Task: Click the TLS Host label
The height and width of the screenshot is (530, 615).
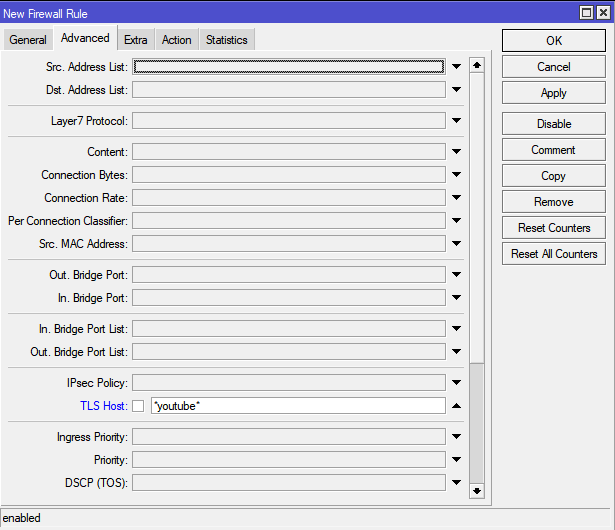Action: pos(104,406)
